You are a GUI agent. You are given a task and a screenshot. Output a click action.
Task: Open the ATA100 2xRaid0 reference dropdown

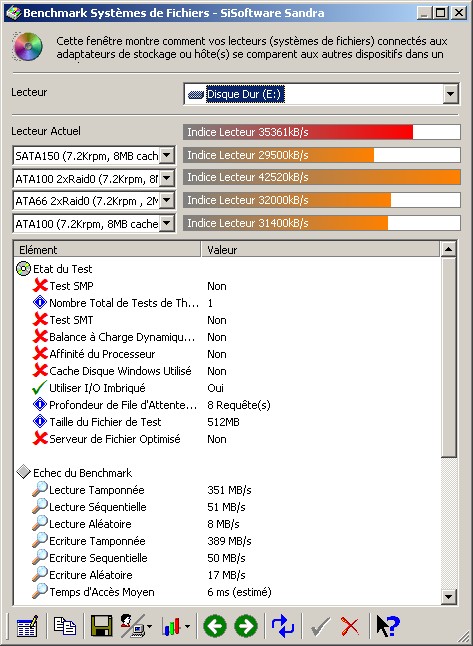click(x=167, y=178)
